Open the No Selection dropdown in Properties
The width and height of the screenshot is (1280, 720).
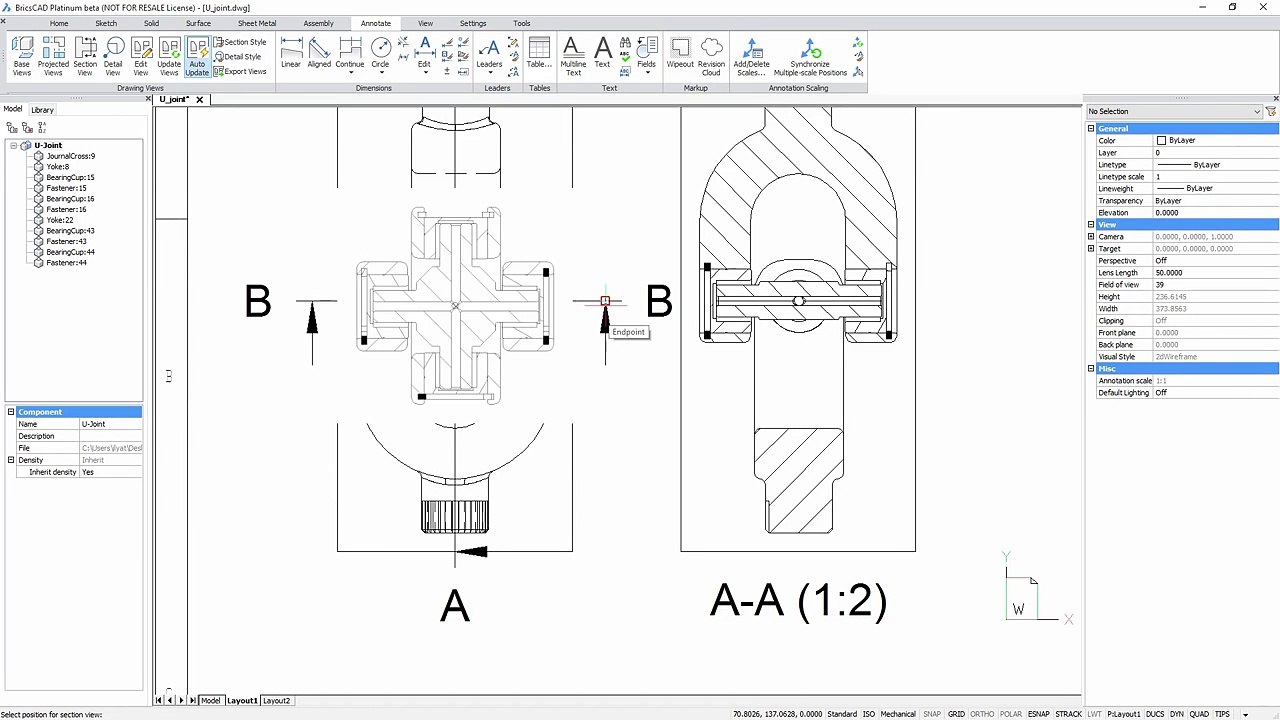pos(1175,111)
